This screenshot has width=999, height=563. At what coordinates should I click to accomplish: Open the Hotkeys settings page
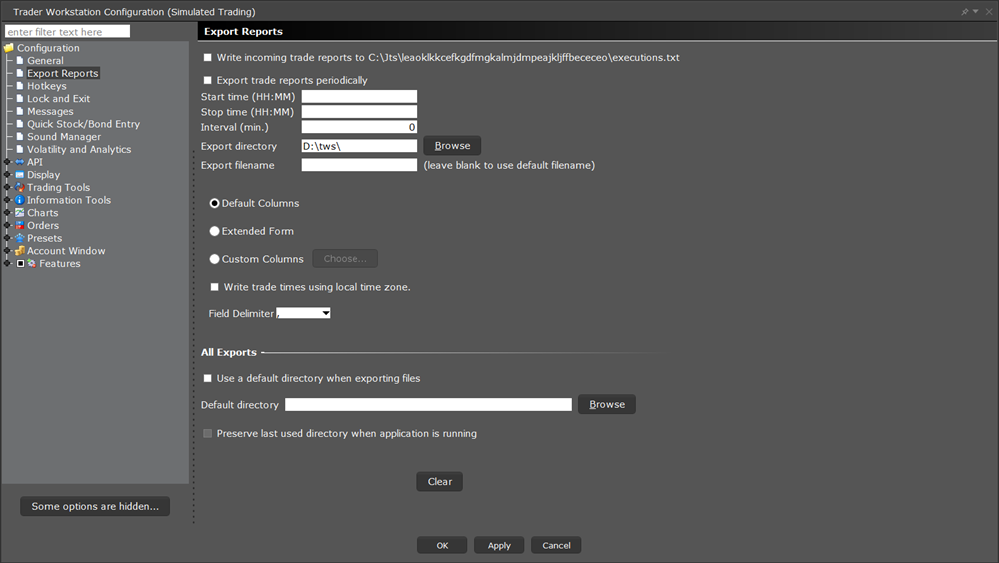(x=47, y=86)
